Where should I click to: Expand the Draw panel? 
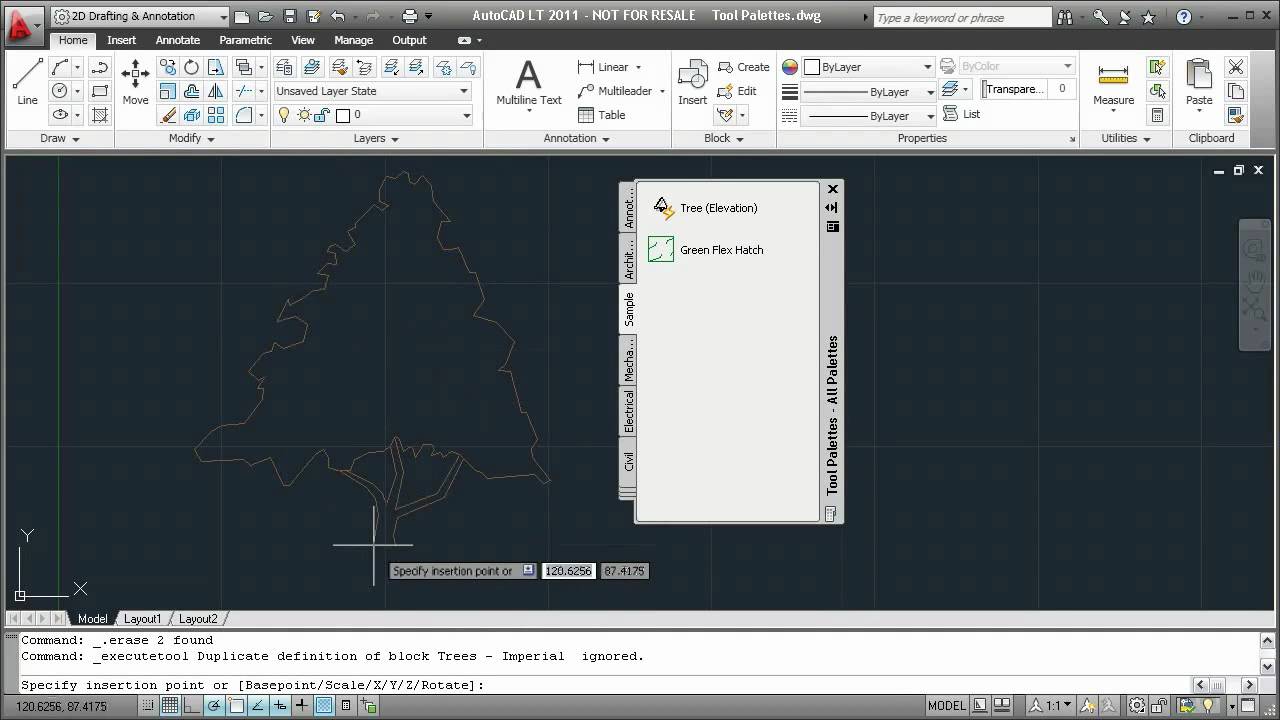tap(59, 138)
